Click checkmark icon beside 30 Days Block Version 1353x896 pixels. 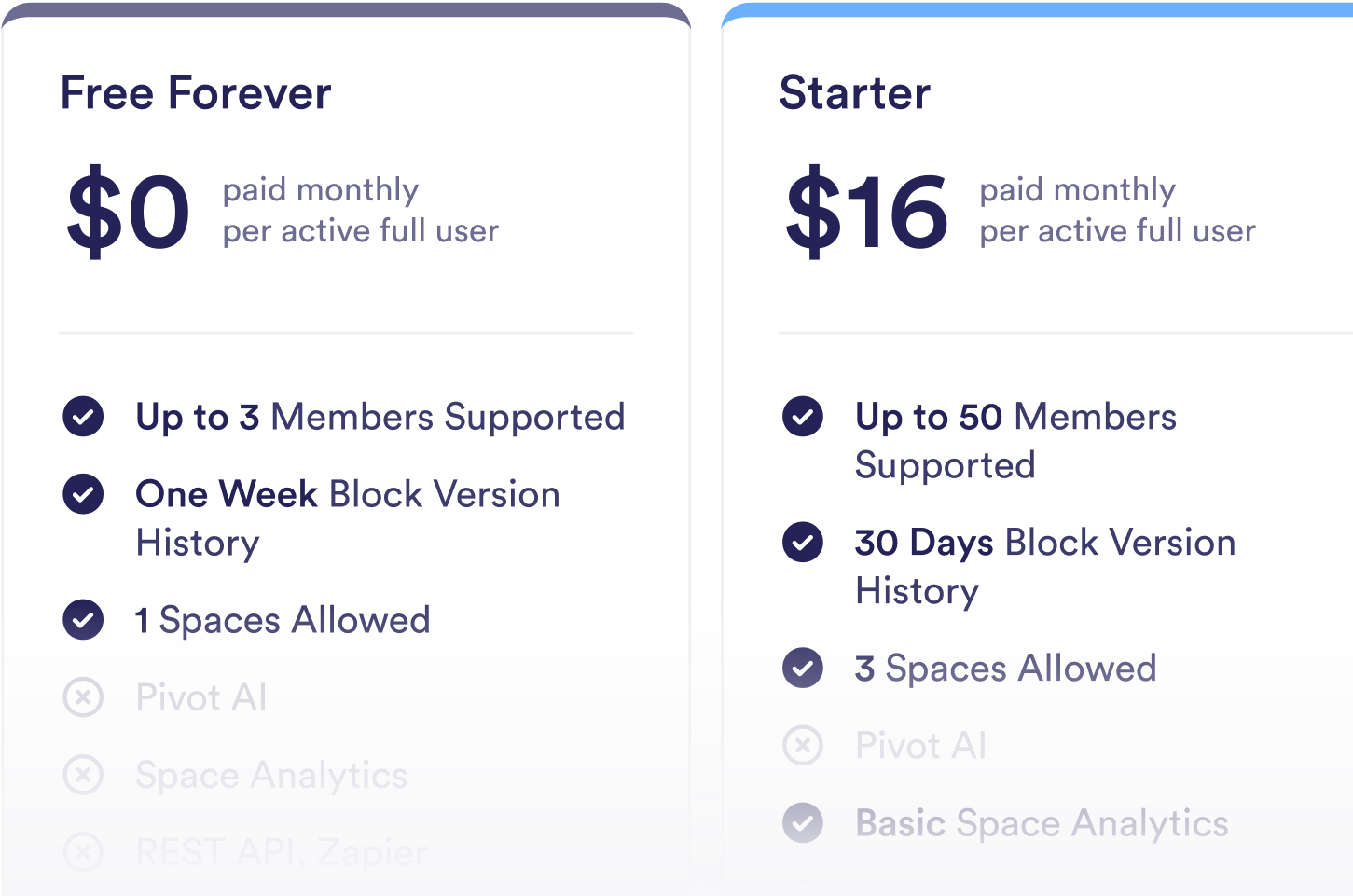click(x=803, y=543)
